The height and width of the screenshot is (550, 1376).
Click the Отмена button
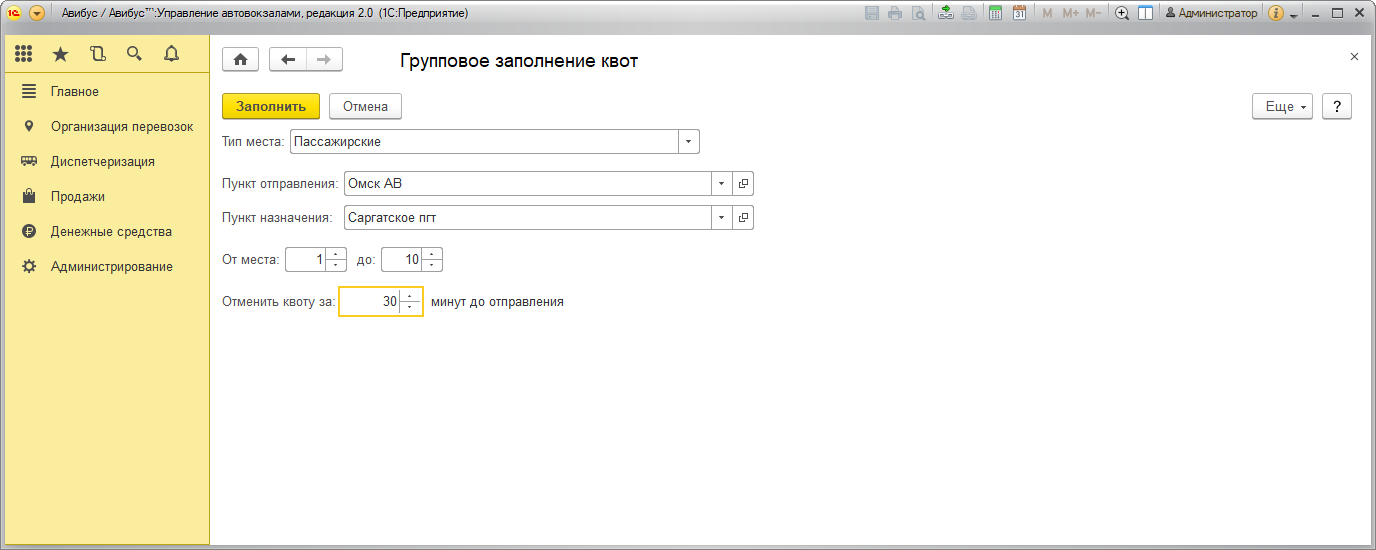(x=365, y=107)
